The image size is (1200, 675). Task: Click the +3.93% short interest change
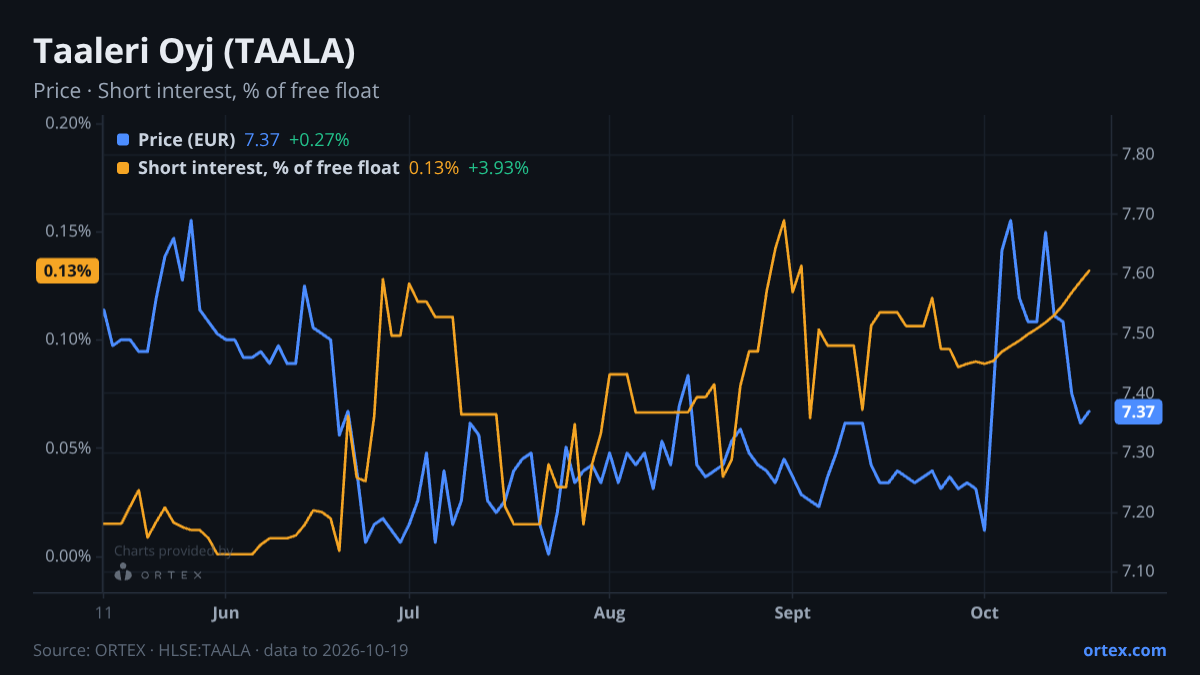[498, 168]
